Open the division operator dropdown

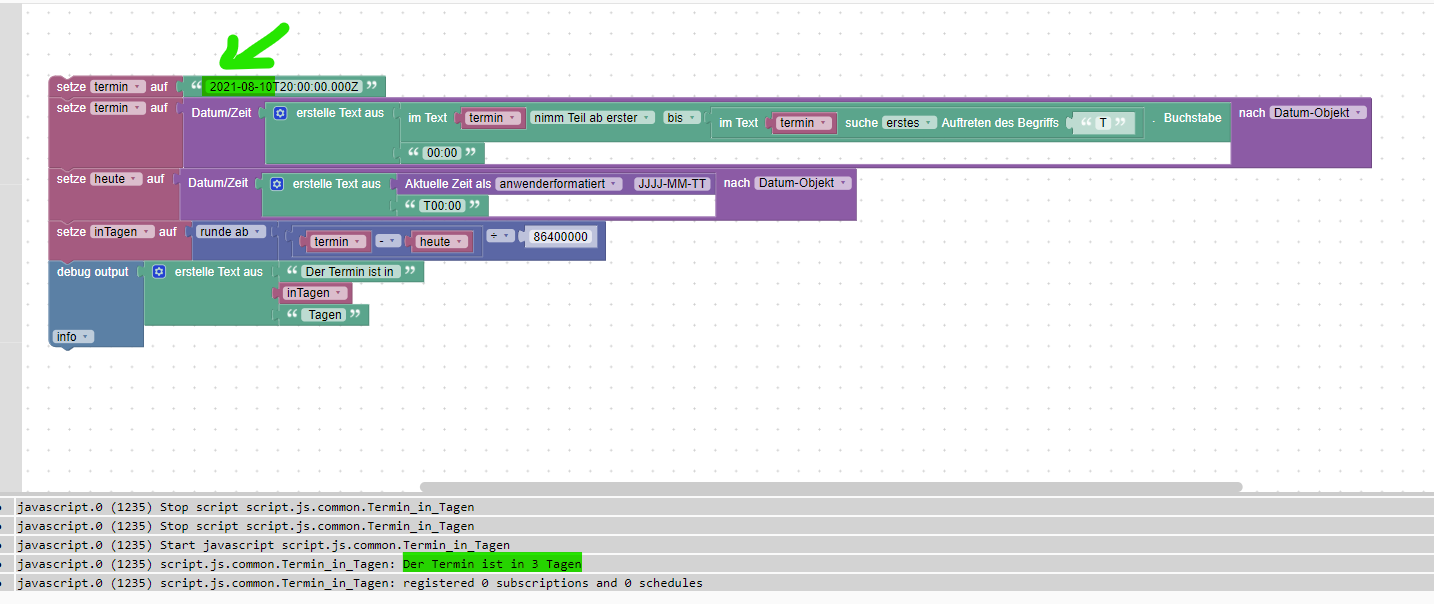tap(501, 236)
